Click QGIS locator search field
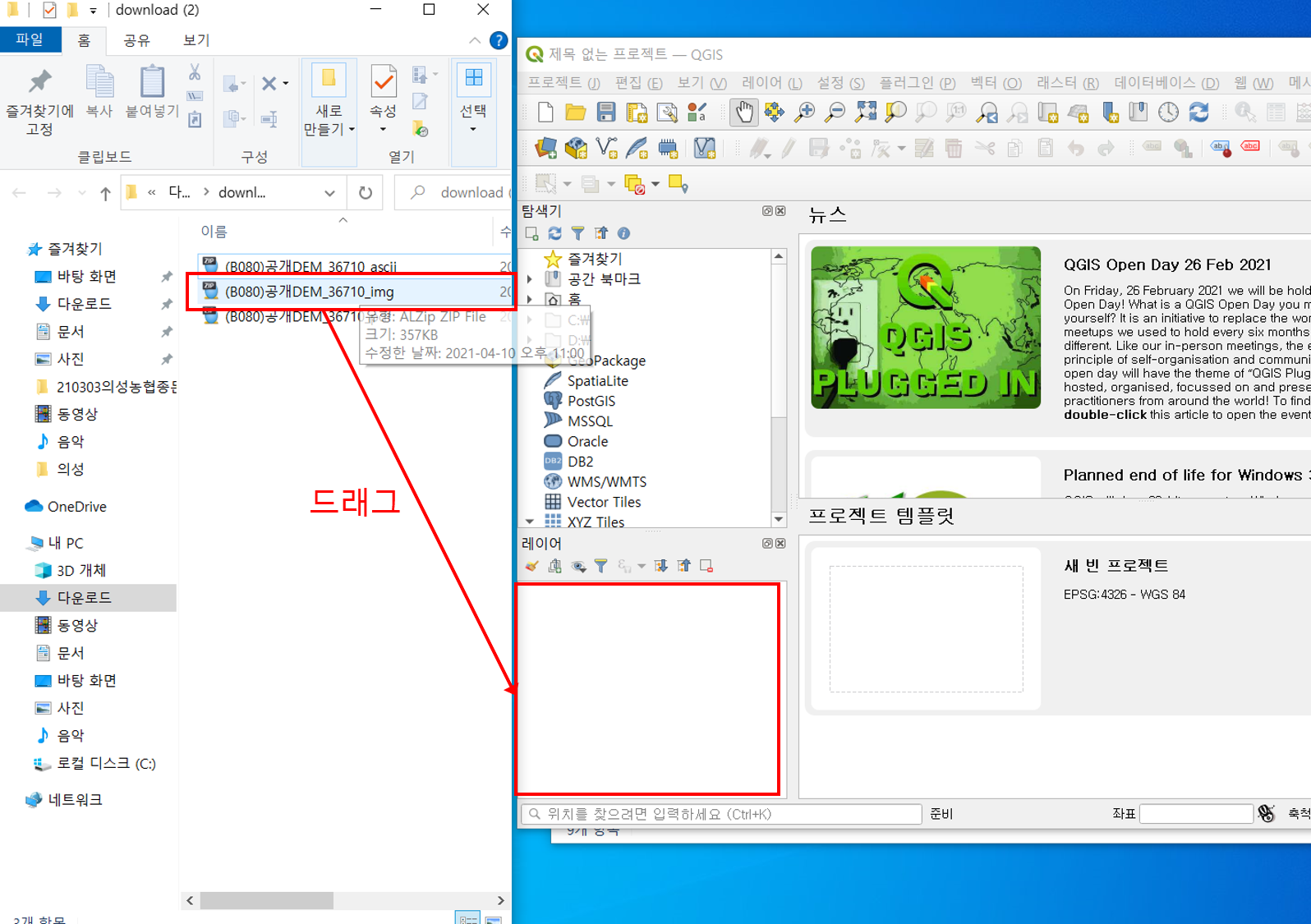 pyautogui.click(x=721, y=814)
